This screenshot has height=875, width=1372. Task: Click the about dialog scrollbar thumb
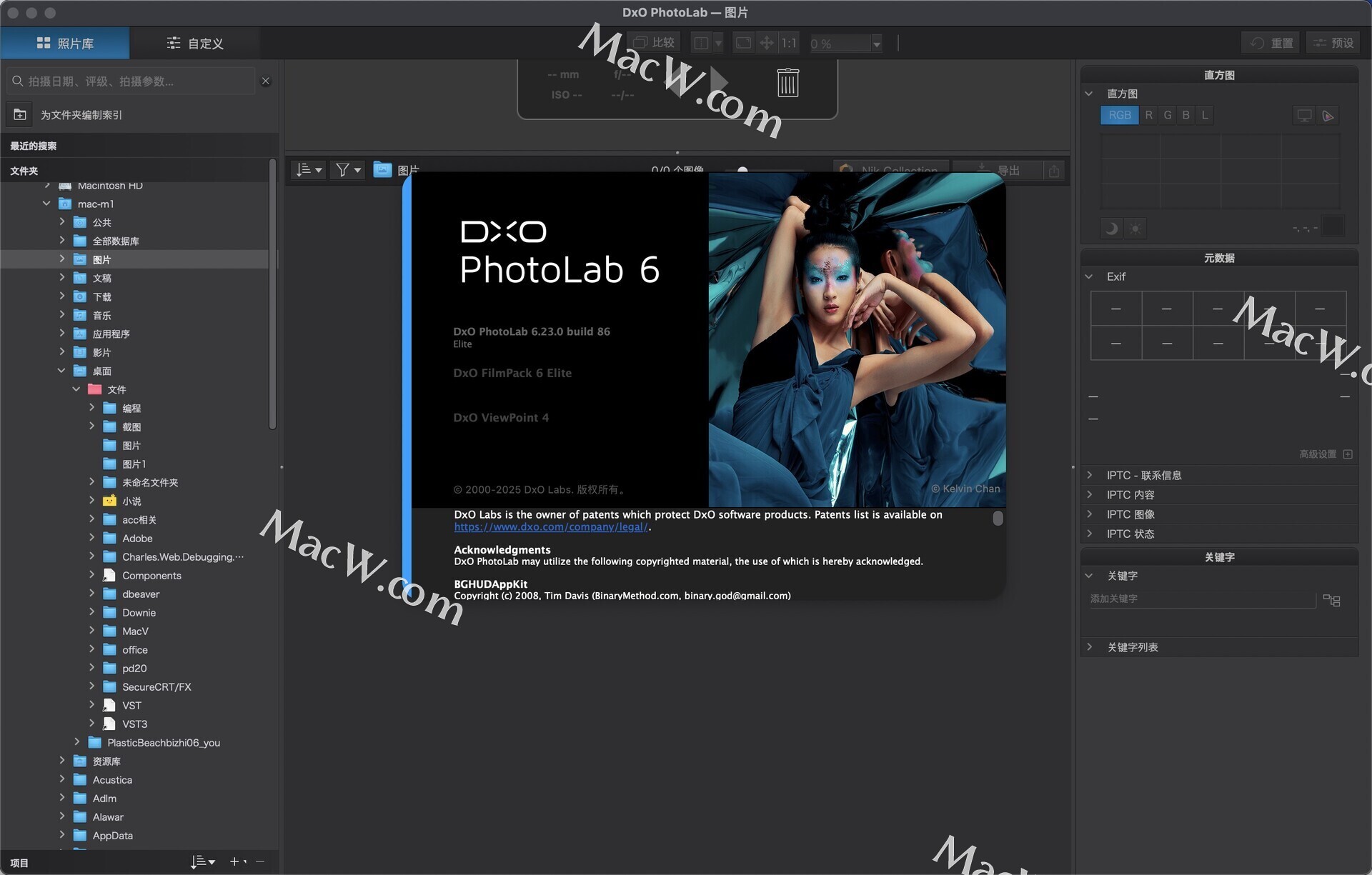pyautogui.click(x=998, y=518)
